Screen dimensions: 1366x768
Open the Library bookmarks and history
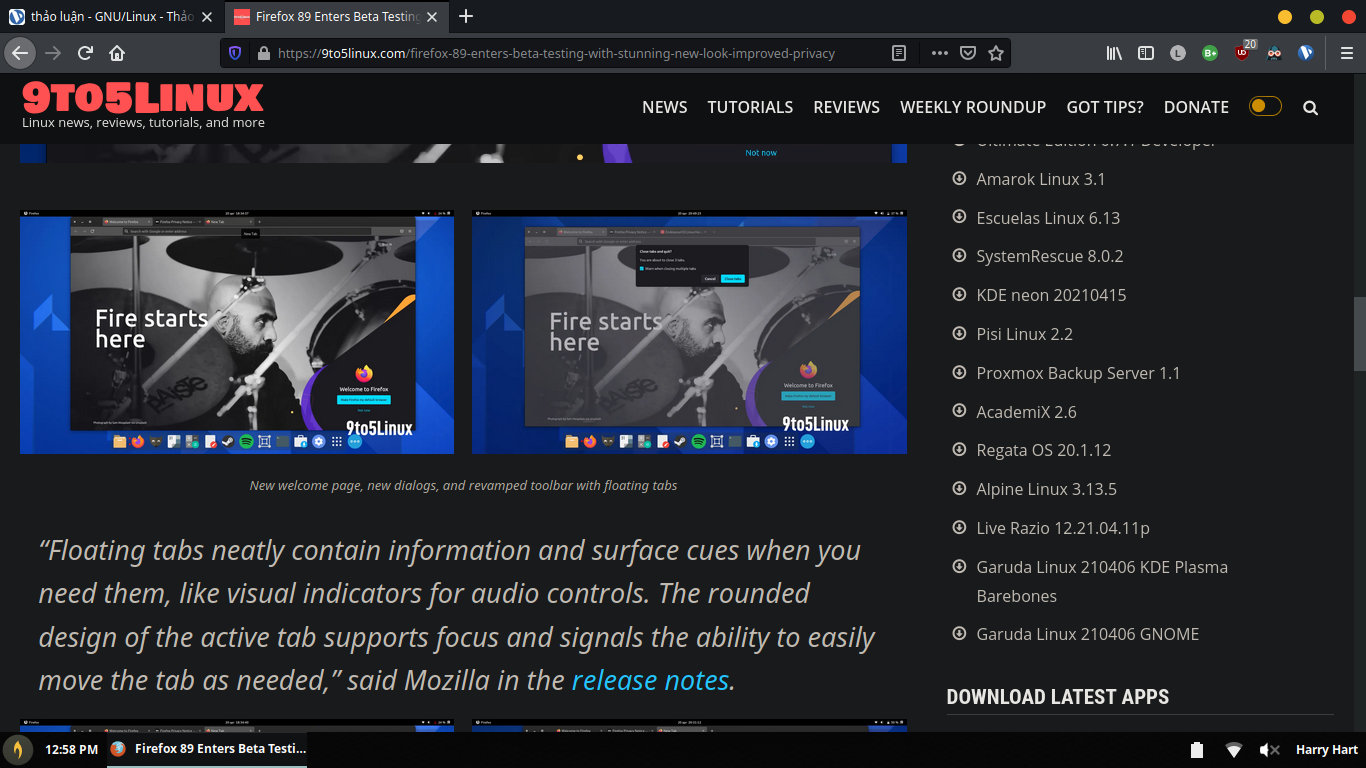click(1114, 53)
